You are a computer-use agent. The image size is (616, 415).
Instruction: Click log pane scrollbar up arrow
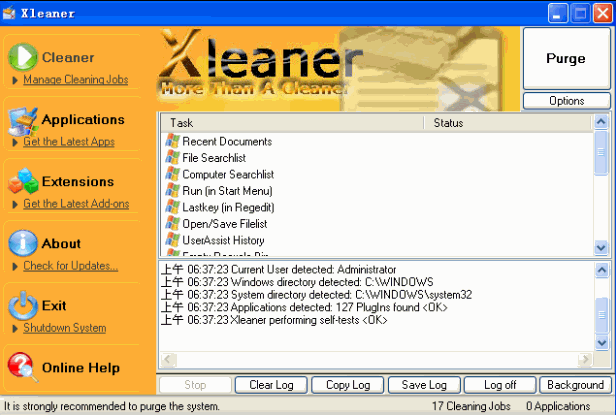tap(602, 270)
